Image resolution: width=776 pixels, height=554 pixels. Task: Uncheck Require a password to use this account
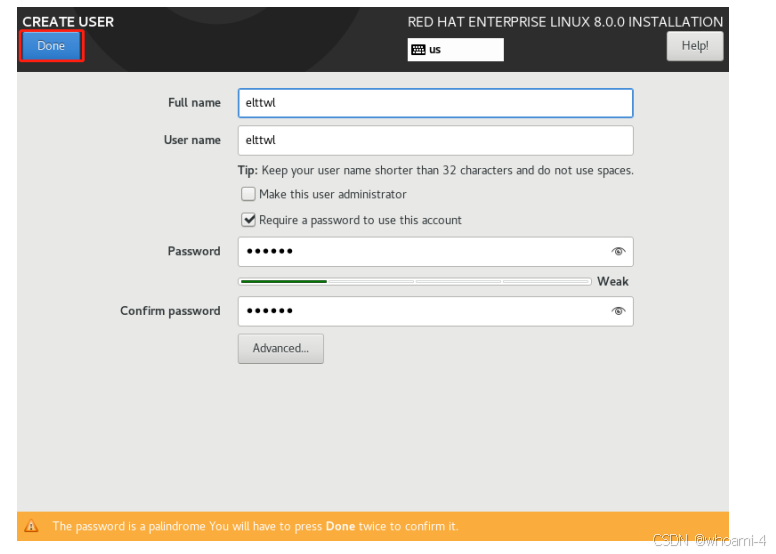click(248, 220)
